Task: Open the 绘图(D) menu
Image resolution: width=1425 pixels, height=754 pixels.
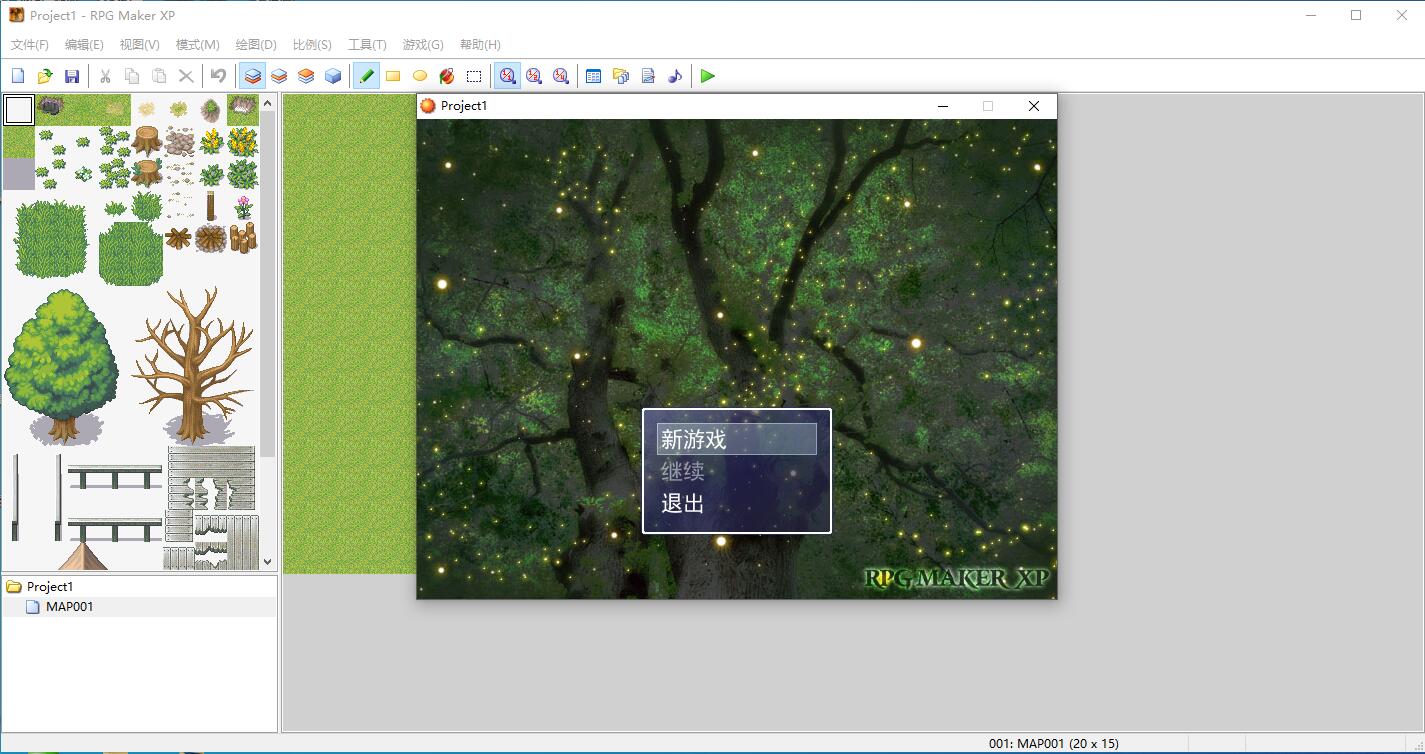Action: point(256,45)
